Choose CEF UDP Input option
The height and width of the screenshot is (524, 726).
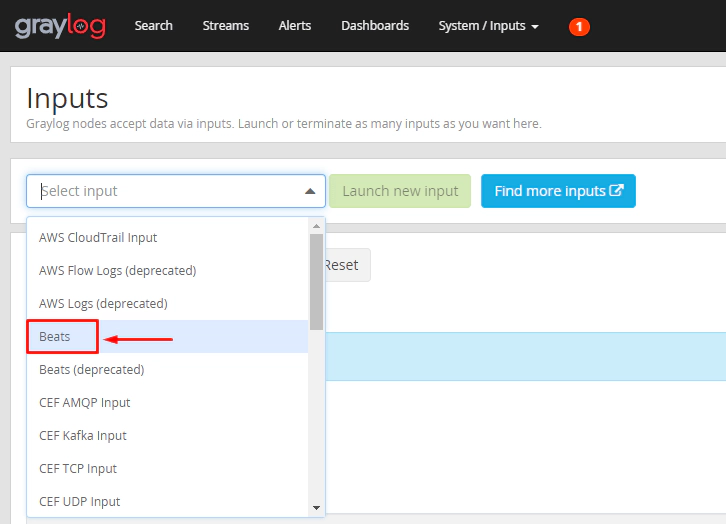82,502
